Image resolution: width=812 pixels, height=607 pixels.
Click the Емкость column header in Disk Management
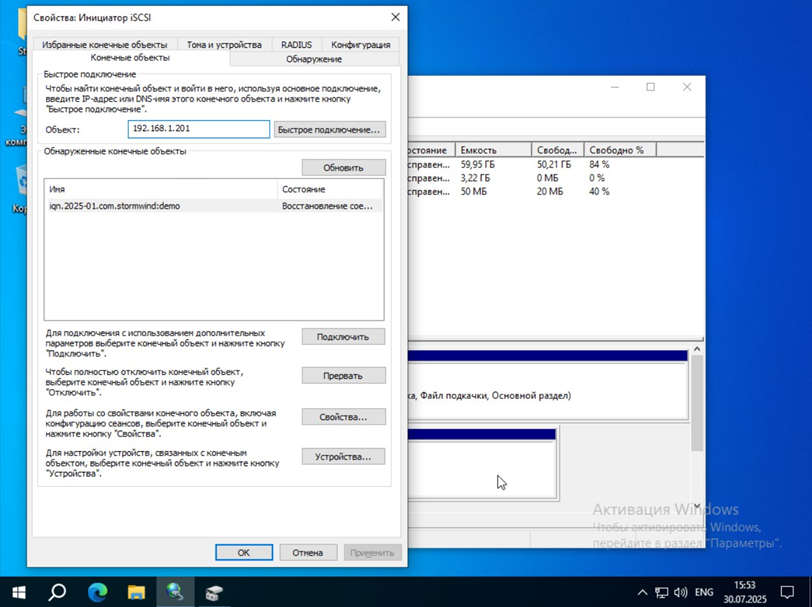tap(494, 150)
